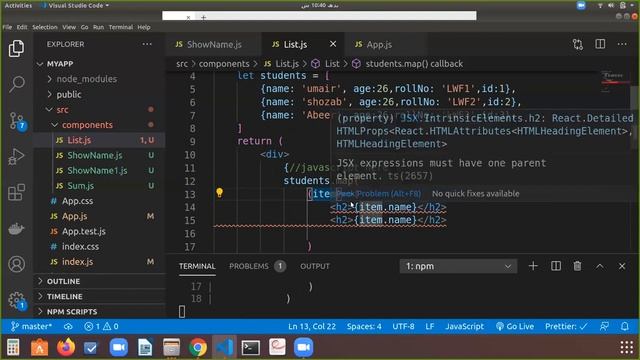
Task: Open the Selection menu
Action: click(x=45, y=27)
